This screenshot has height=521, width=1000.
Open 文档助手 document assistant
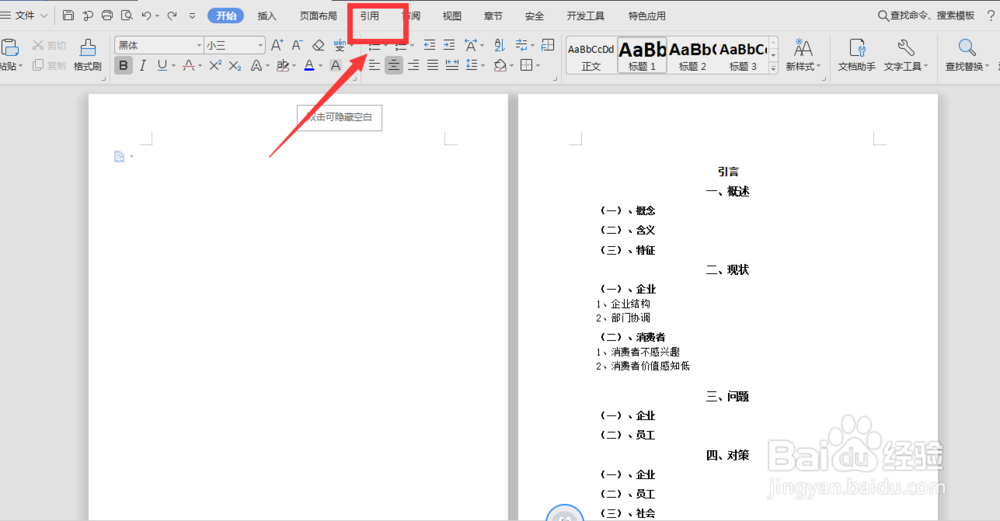(x=857, y=55)
